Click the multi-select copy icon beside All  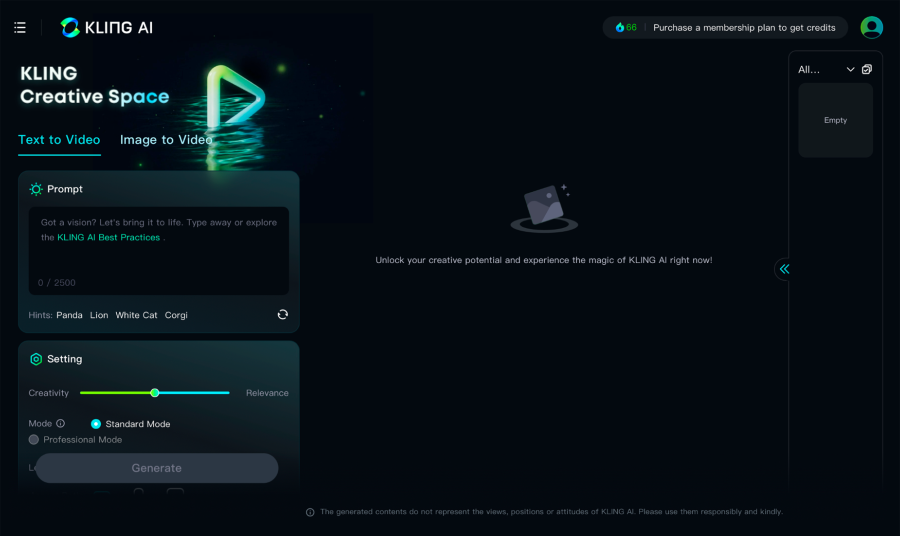click(x=867, y=69)
